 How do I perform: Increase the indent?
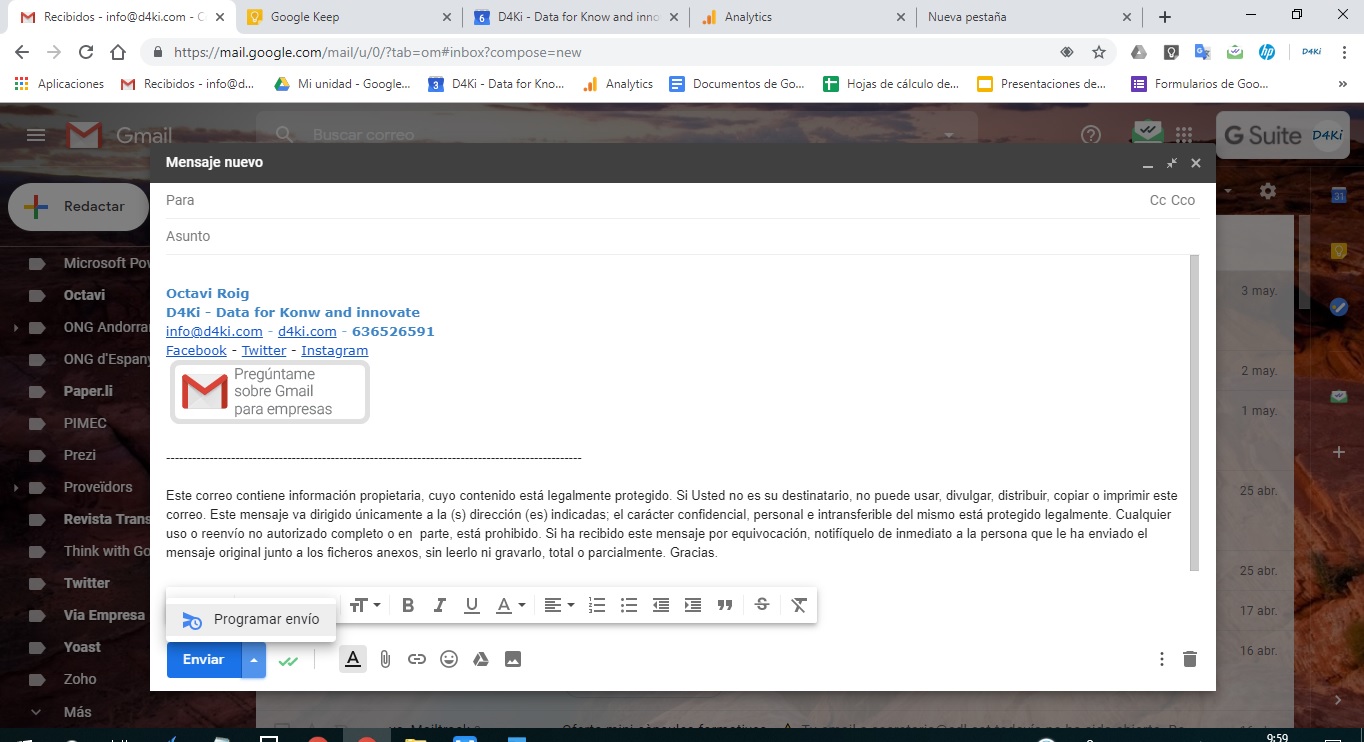tap(693, 605)
